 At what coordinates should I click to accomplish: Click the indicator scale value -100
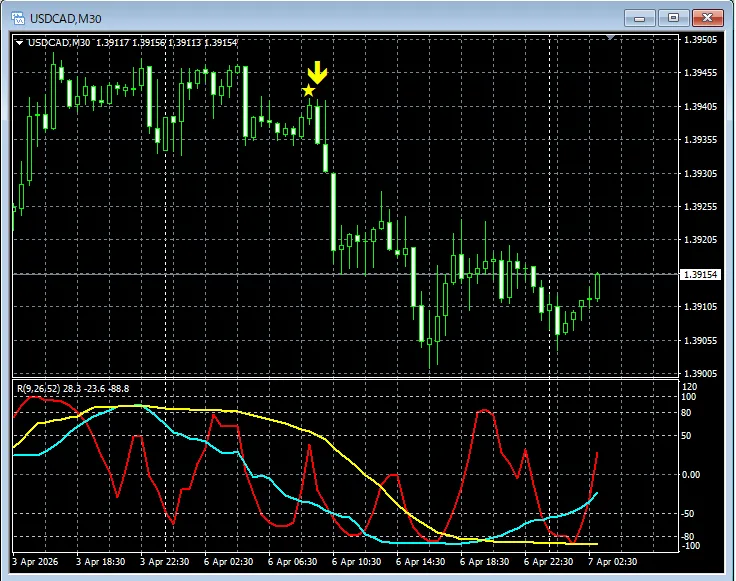[x=690, y=546]
